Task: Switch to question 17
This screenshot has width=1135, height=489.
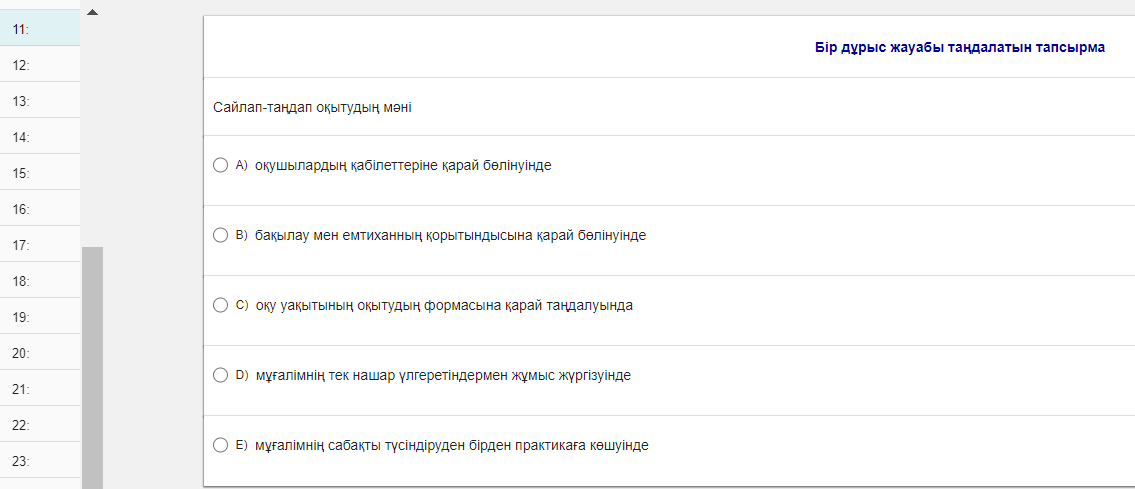Action: tap(40, 245)
